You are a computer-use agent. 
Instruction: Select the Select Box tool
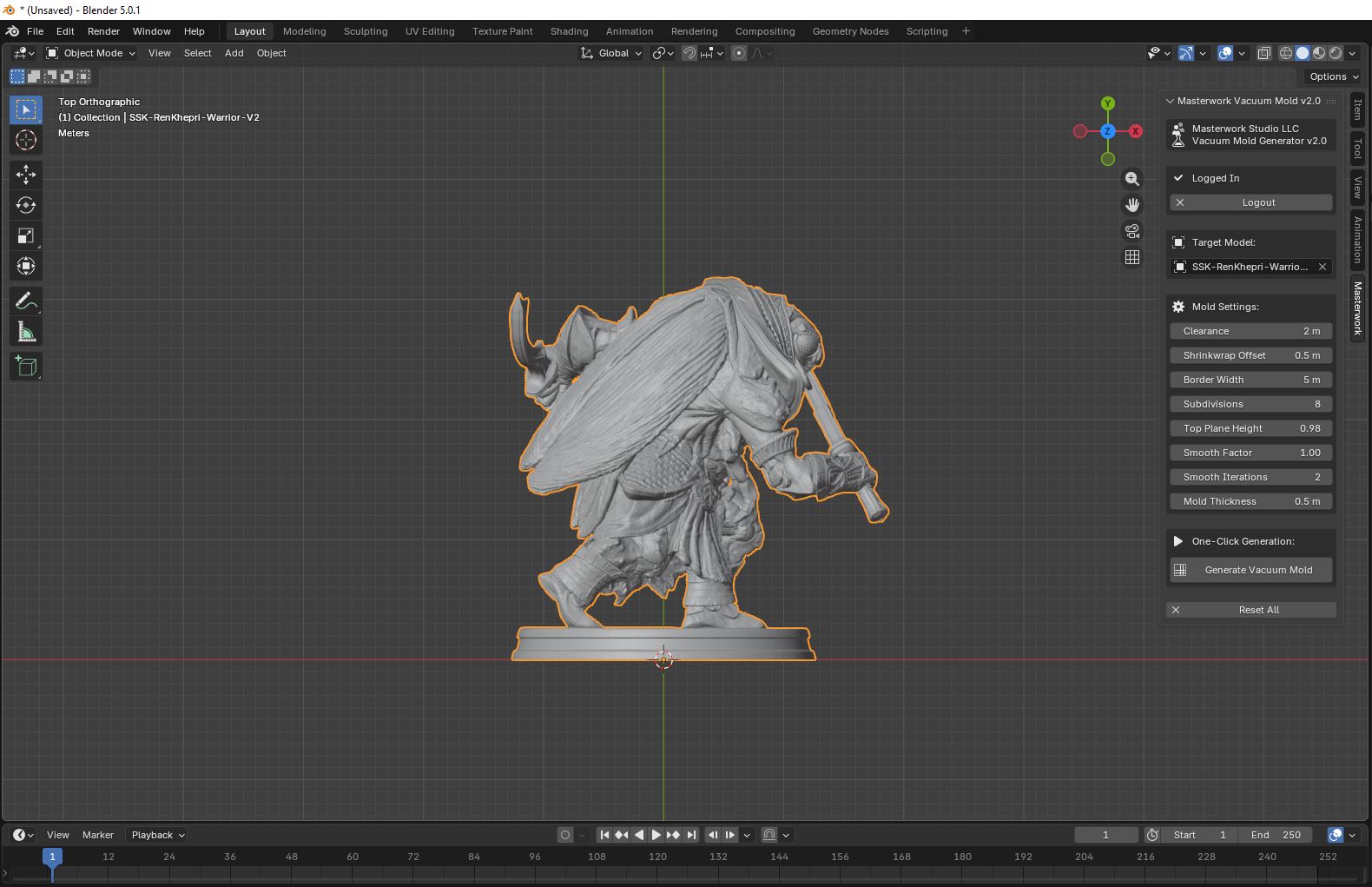(26, 109)
